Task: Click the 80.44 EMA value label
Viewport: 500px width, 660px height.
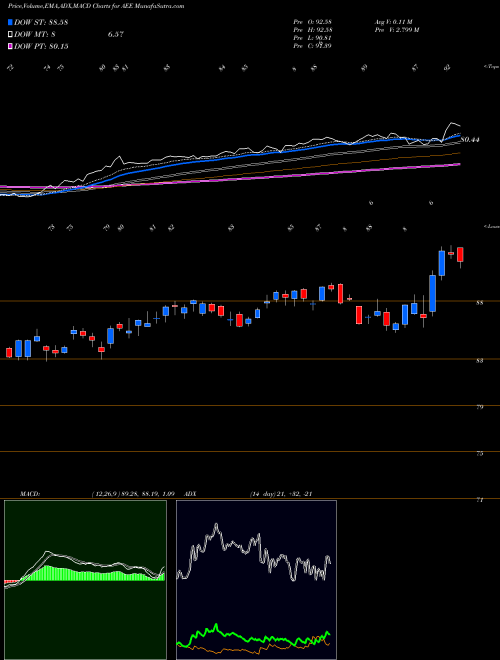Action: (470, 139)
